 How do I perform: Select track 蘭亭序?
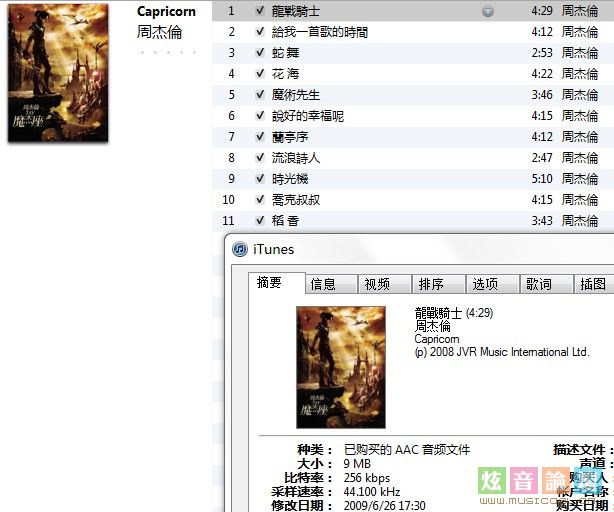pyautogui.click(x=413, y=137)
